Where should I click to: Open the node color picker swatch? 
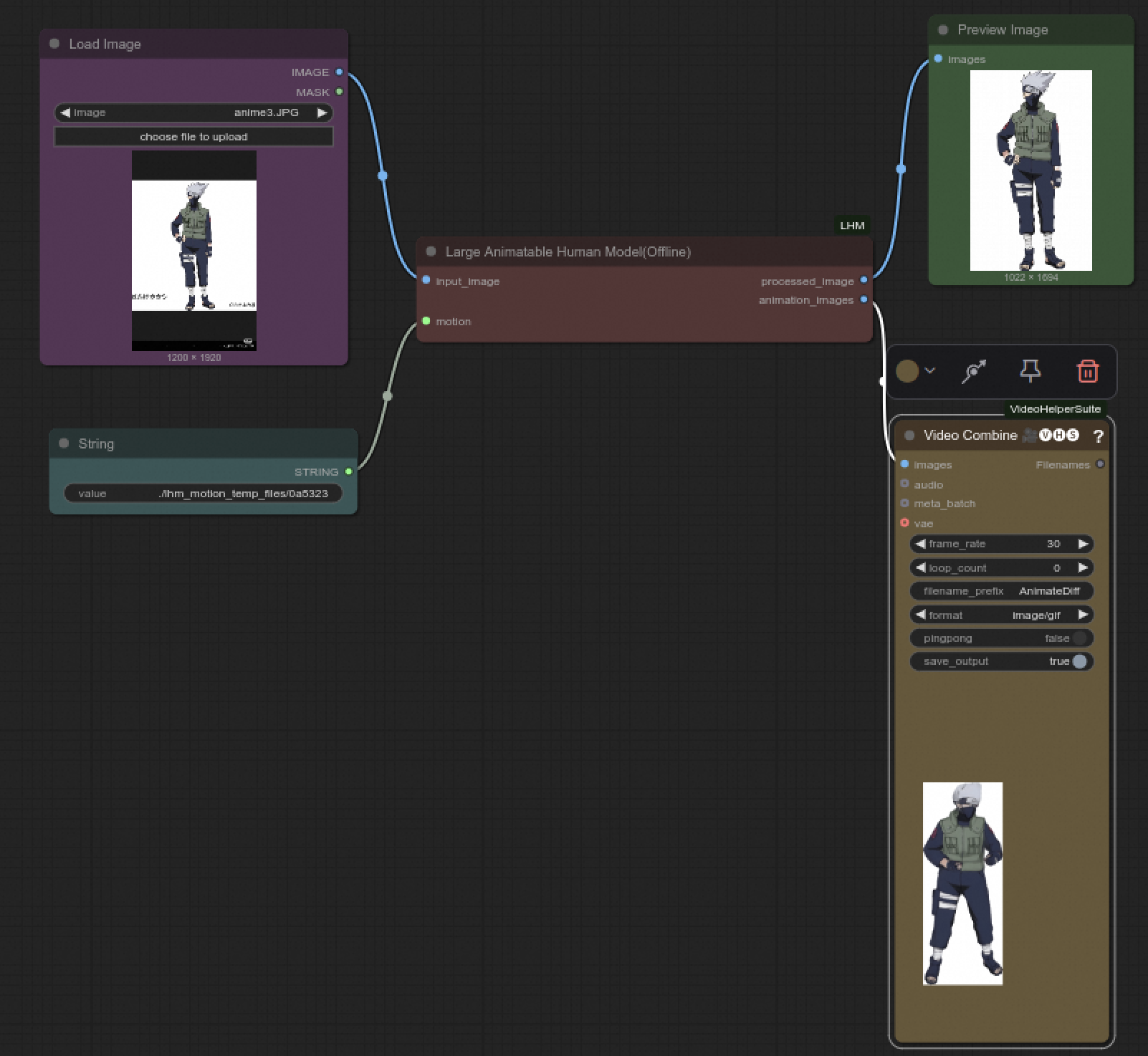pos(907,371)
